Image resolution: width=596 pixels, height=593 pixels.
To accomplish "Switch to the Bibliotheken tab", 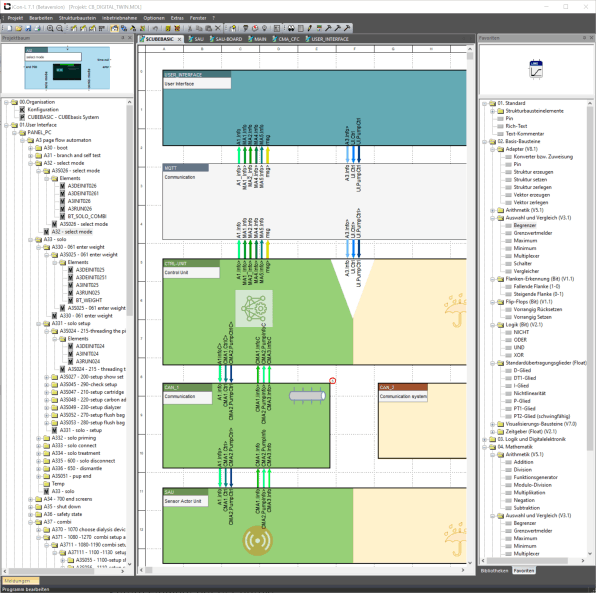I will (x=494, y=571).
